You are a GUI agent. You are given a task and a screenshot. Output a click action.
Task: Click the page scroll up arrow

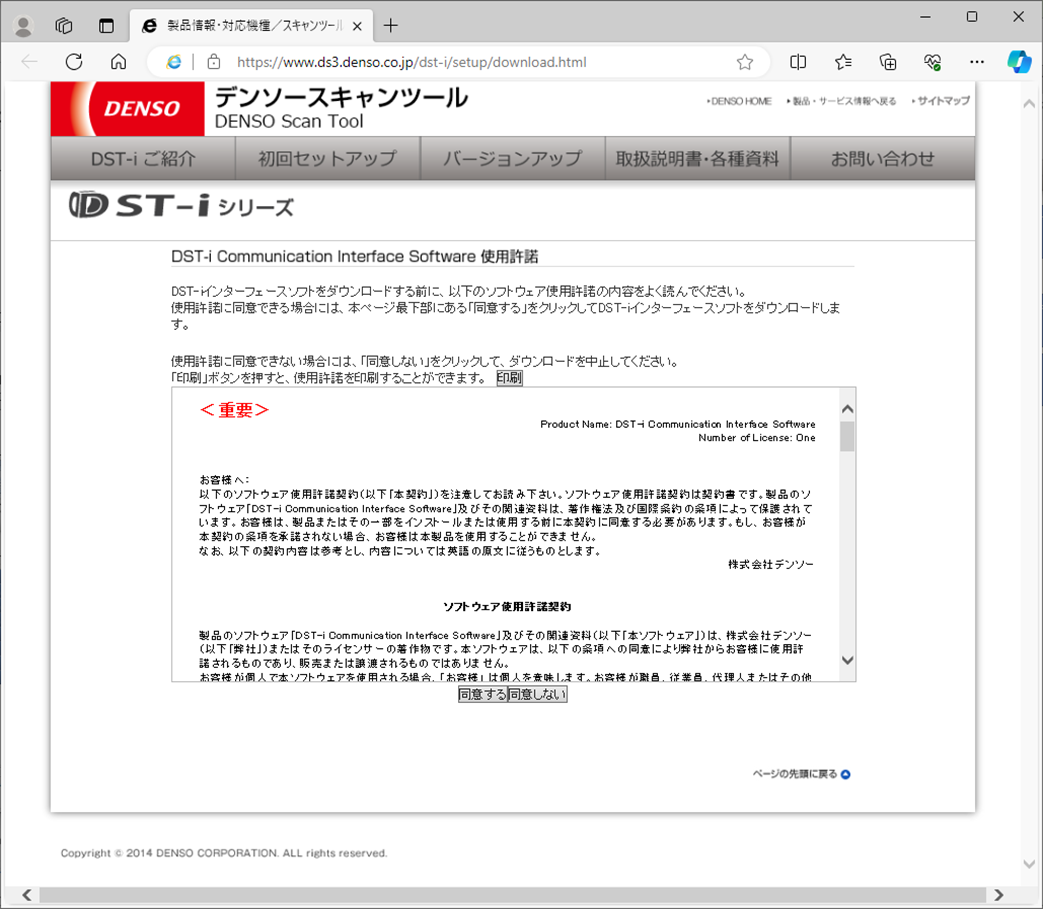pos(1029,104)
